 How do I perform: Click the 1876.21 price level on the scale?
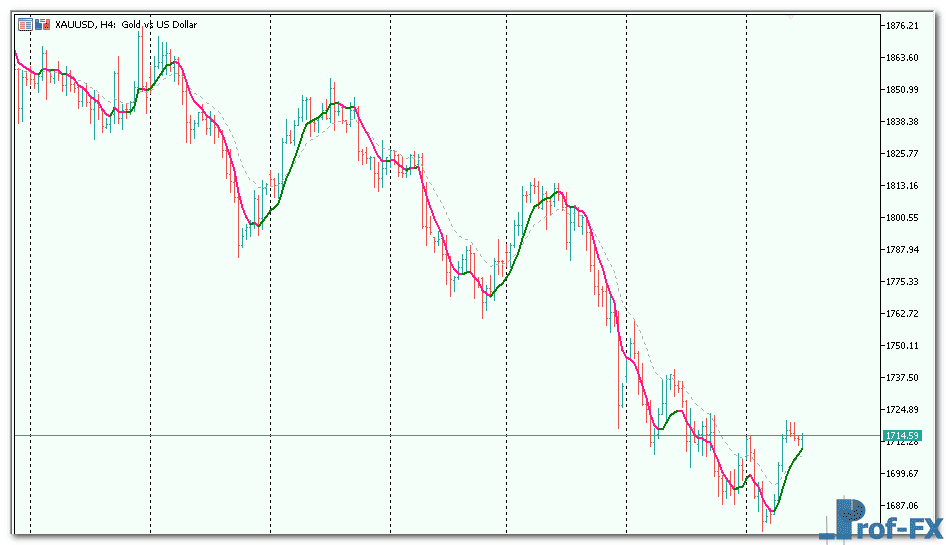pos(901,26)
